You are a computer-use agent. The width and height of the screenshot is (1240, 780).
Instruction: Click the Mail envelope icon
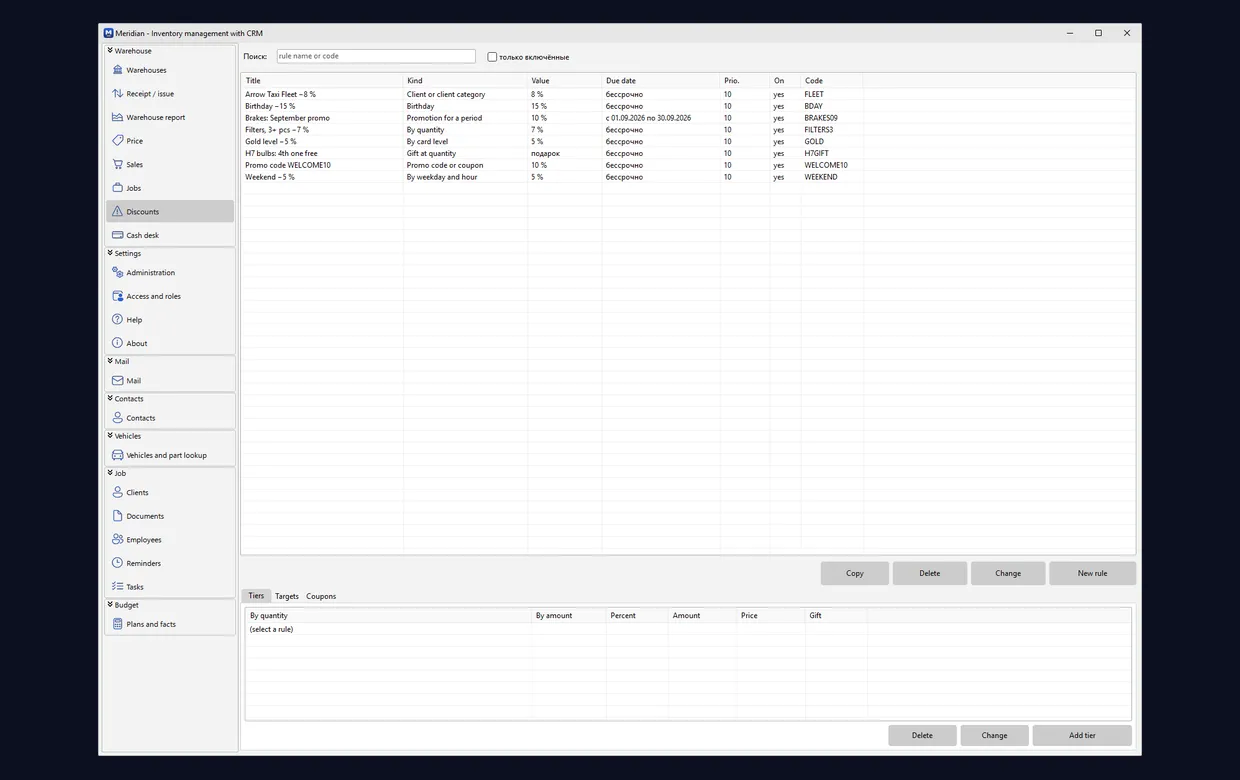coord(117,381)
